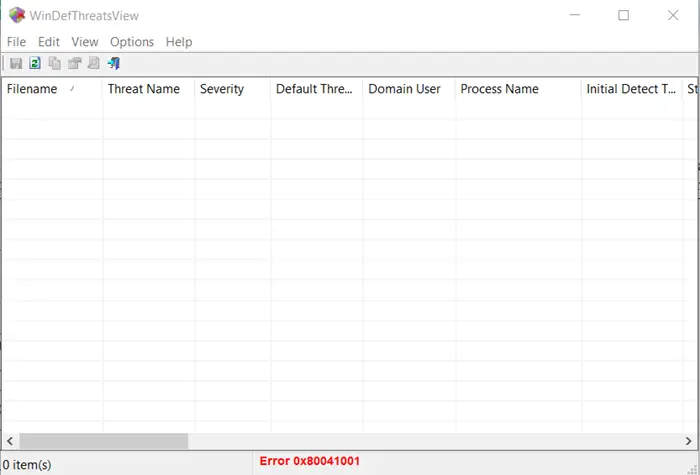This screenshot has width=700, height=475.
Task: Sort by Default Threat column header
Action: coord(317,89)
